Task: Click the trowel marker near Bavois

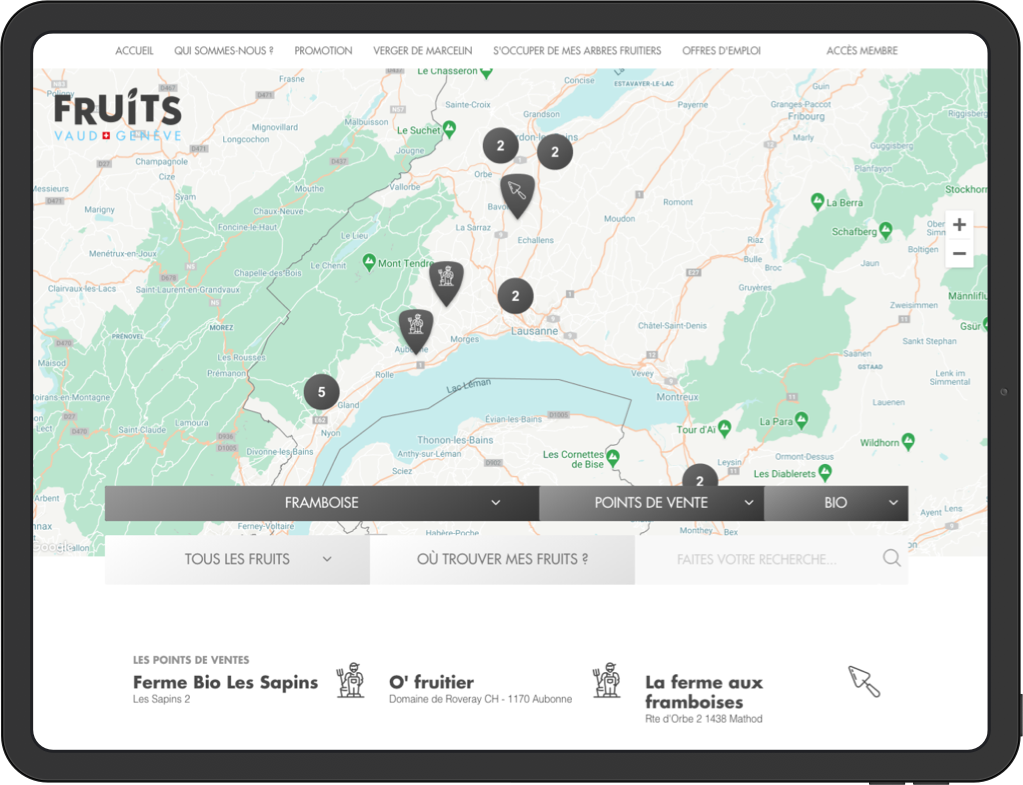Action: click(517, 195)
